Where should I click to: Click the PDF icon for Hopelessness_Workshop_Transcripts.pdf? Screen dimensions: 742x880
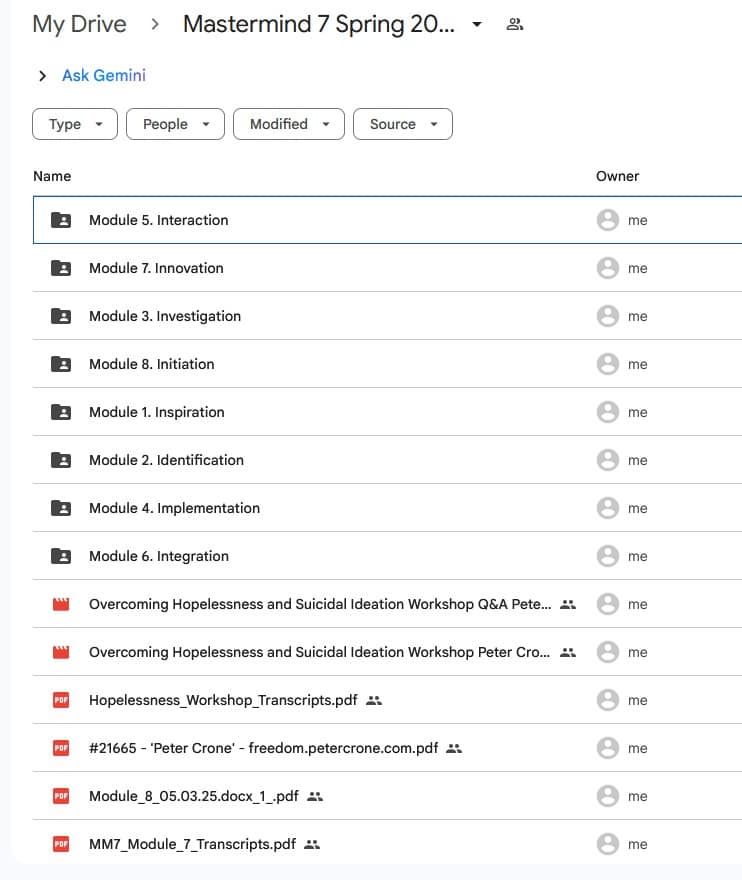tap(61, 700)
